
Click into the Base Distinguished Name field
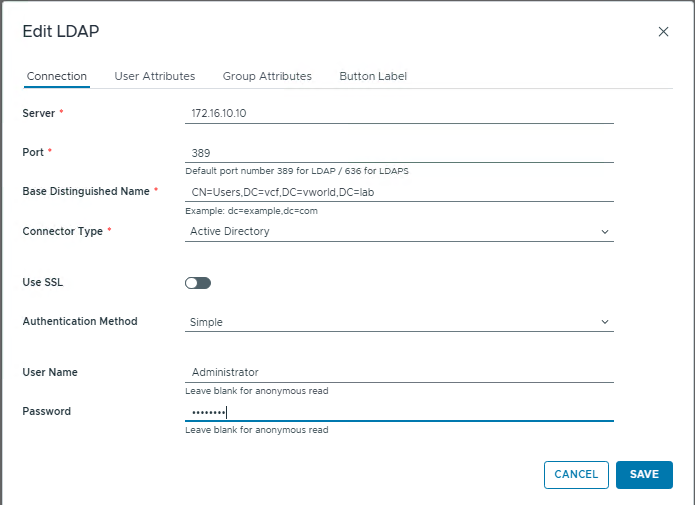[398, 192]
